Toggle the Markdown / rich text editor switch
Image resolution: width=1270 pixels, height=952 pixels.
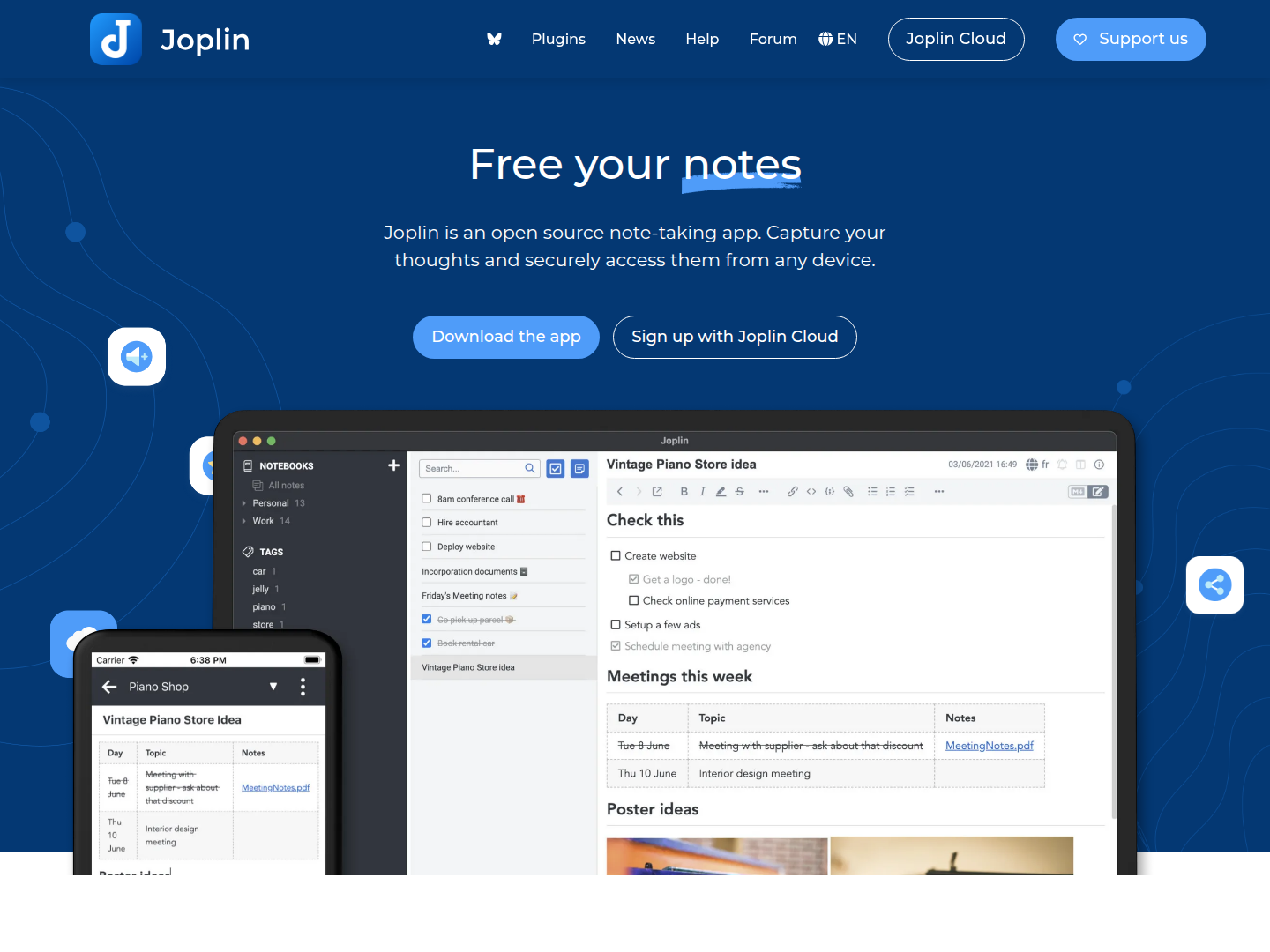click(1087, 492)
